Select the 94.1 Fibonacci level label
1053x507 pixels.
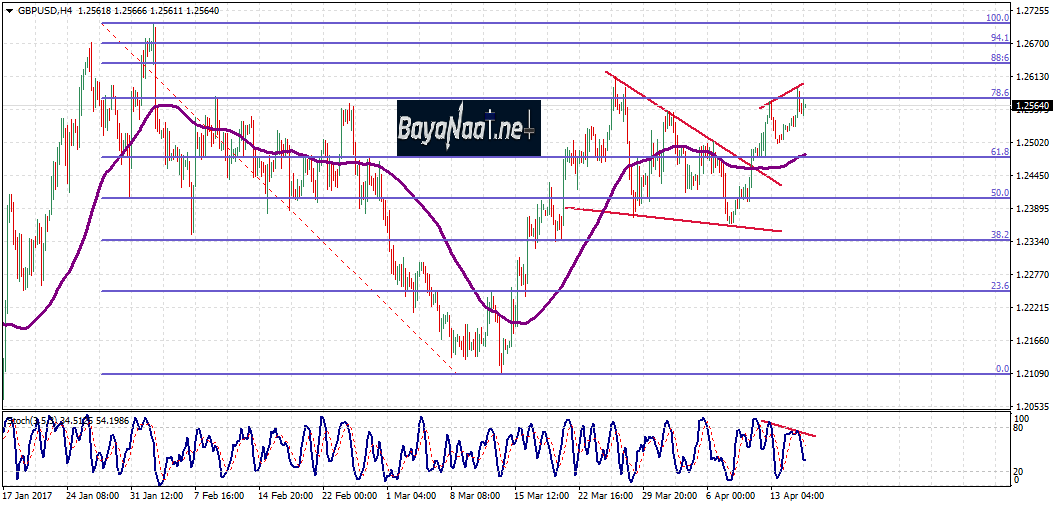[998, 38]
